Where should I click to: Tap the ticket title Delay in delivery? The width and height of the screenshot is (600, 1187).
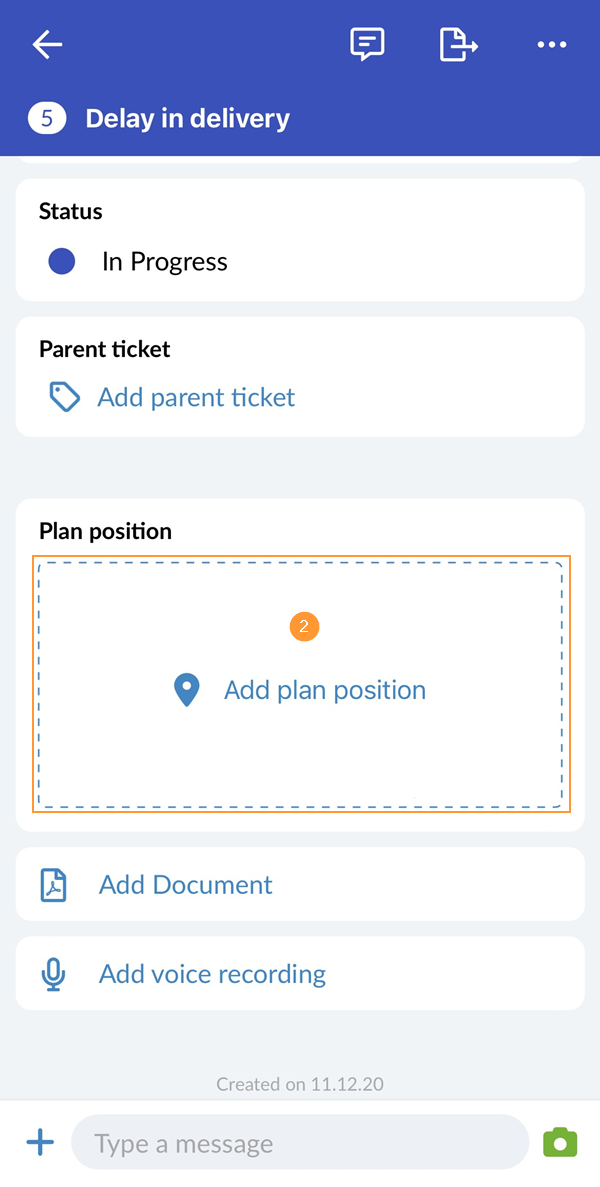point(186,118)
